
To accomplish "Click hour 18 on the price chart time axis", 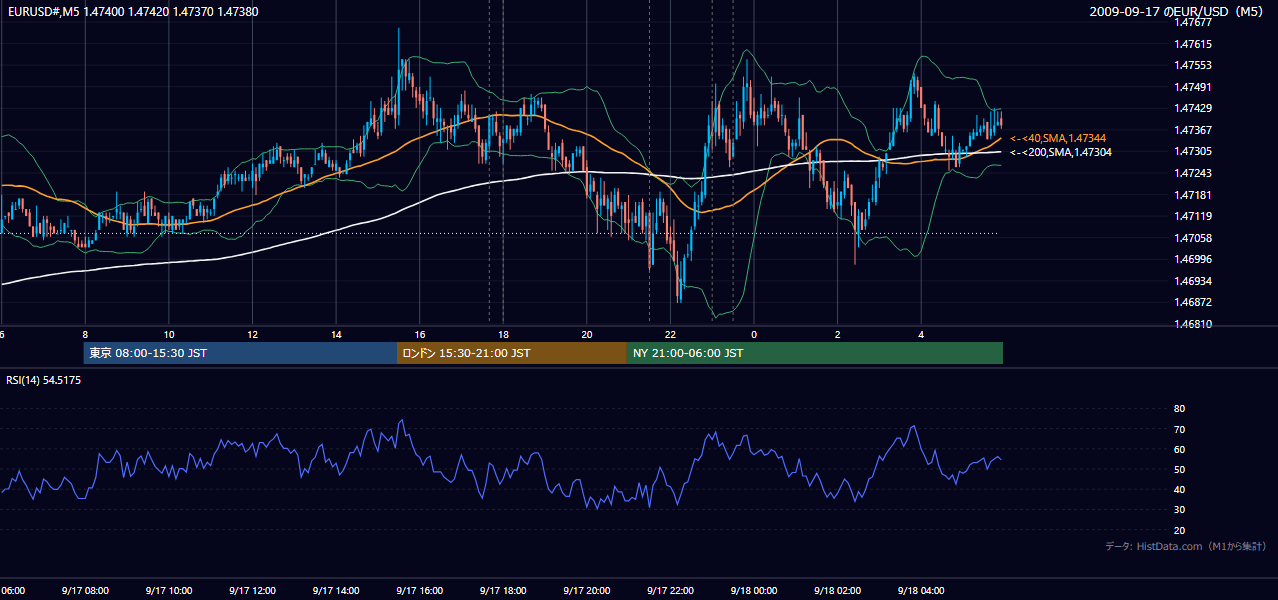I will click(503, 334).
